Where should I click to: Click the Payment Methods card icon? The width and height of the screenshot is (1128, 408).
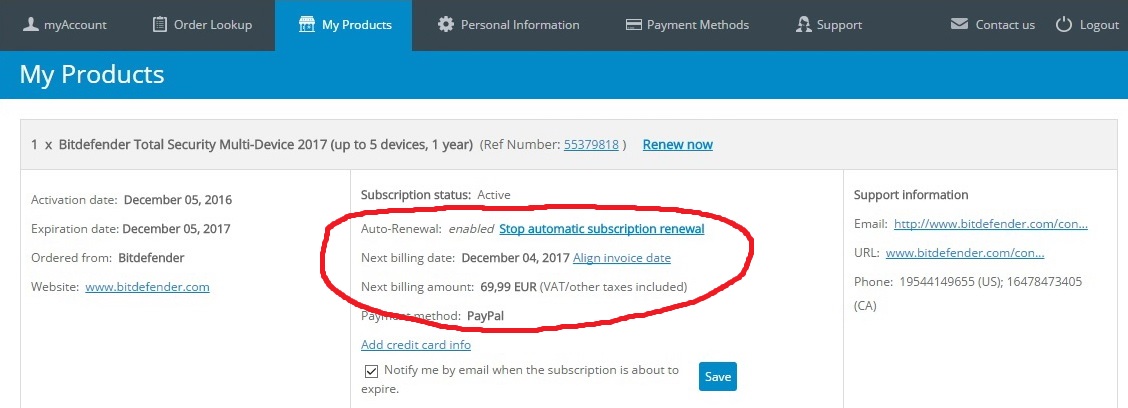(x=634, y=24)
